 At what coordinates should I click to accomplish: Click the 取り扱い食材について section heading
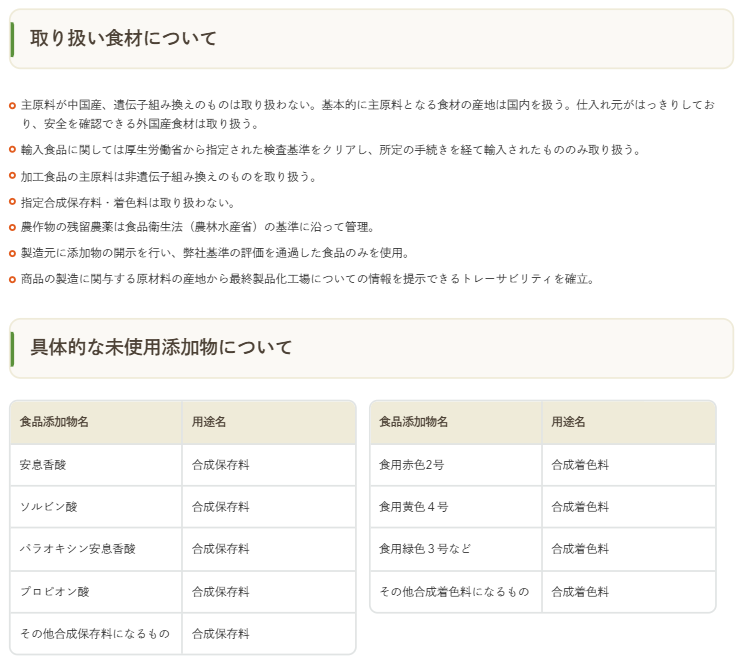(x=123, y=39)
